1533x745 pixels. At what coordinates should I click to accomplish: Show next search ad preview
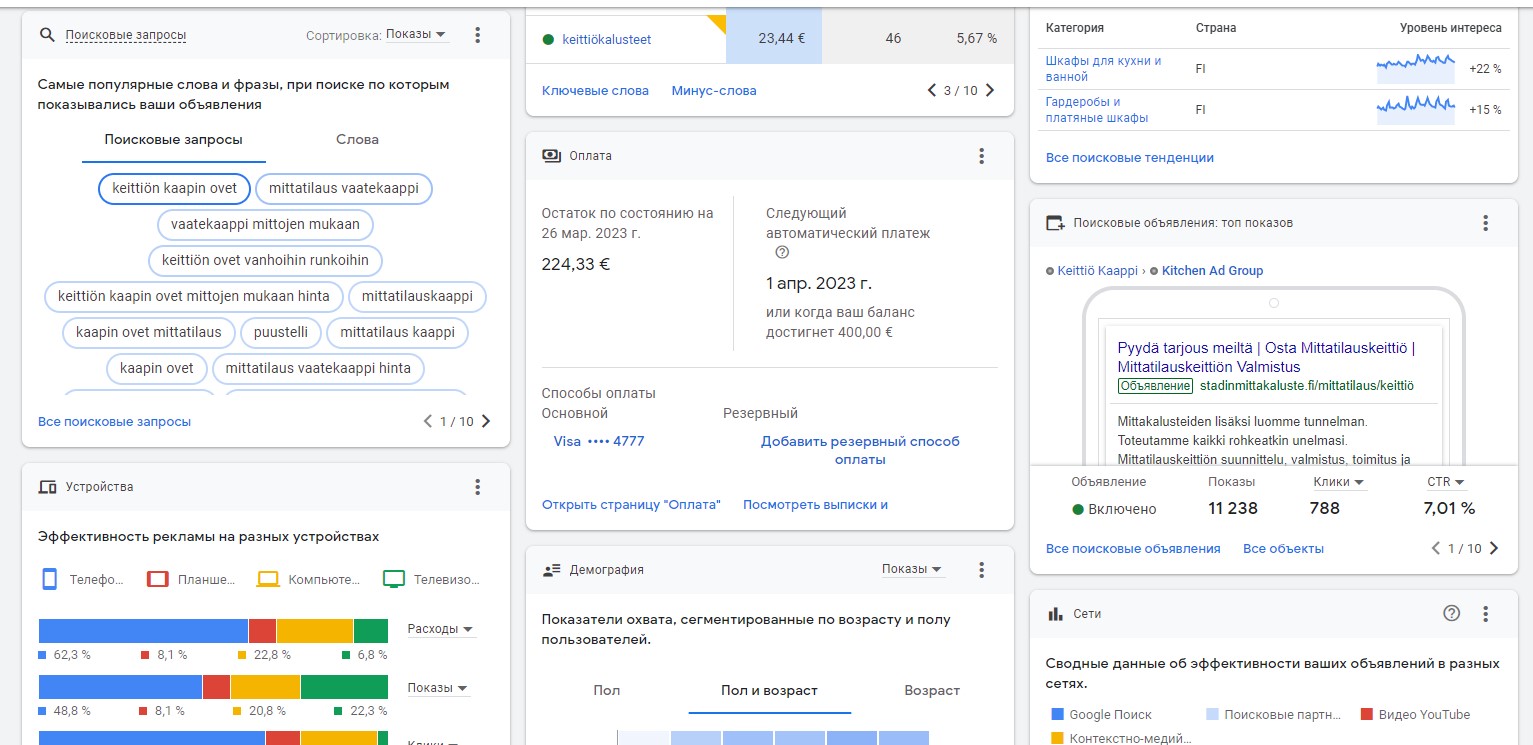pos(1494,548)
